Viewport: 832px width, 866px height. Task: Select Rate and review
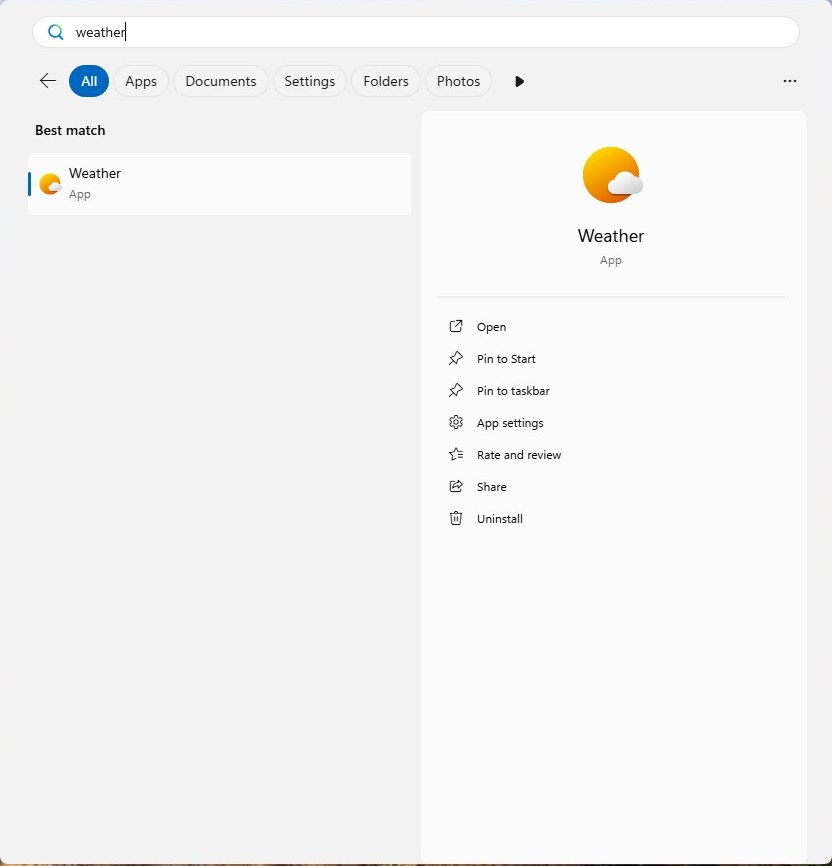click(x=519, y=455)
